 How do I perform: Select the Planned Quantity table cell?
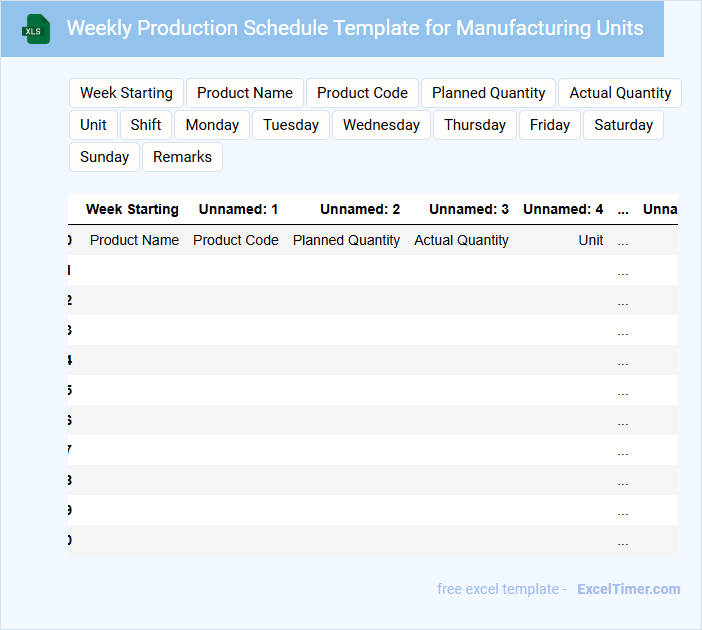click(346, 240)
